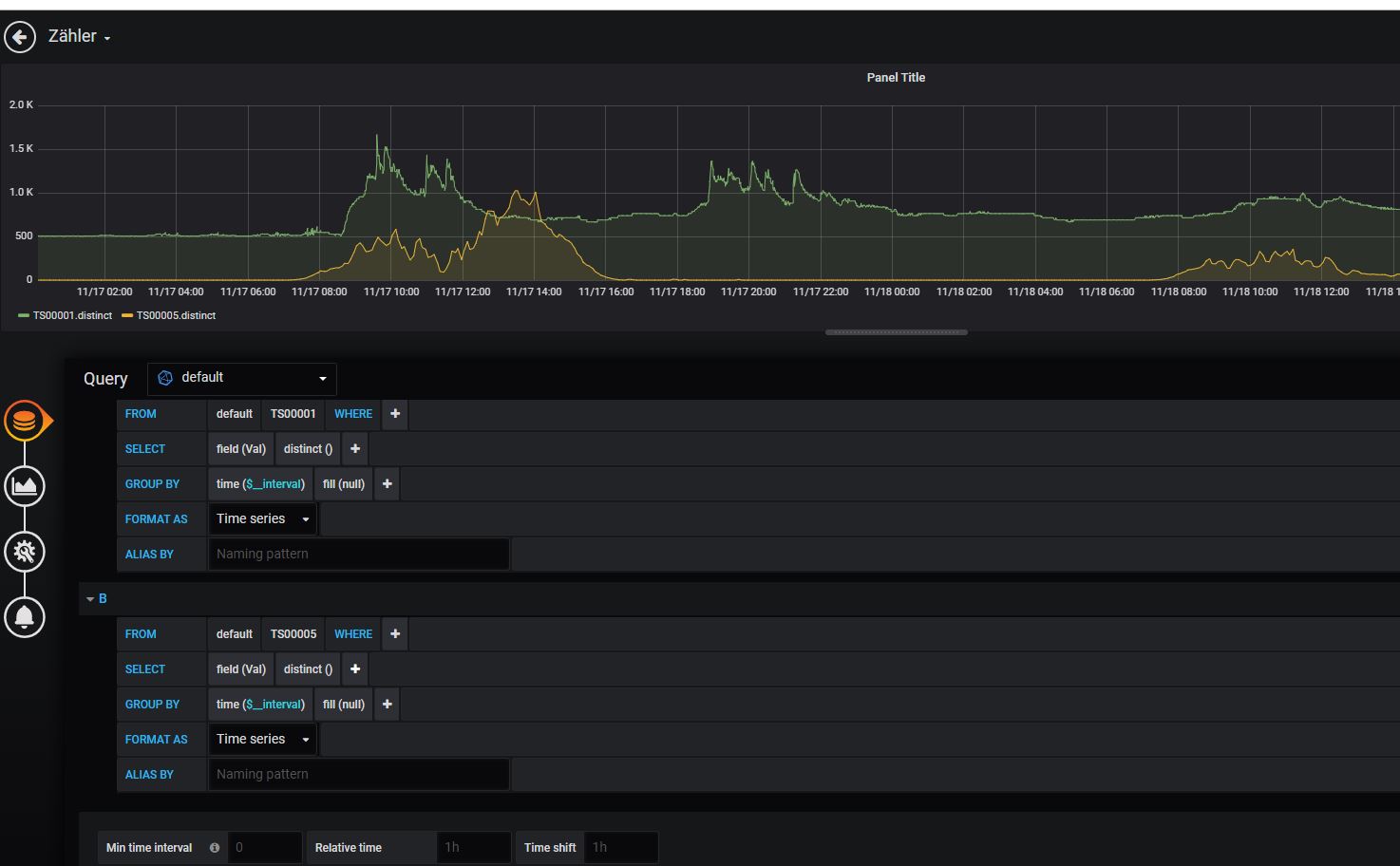Click the Relative time input field
1400x866 pixels.
(474, 848)
